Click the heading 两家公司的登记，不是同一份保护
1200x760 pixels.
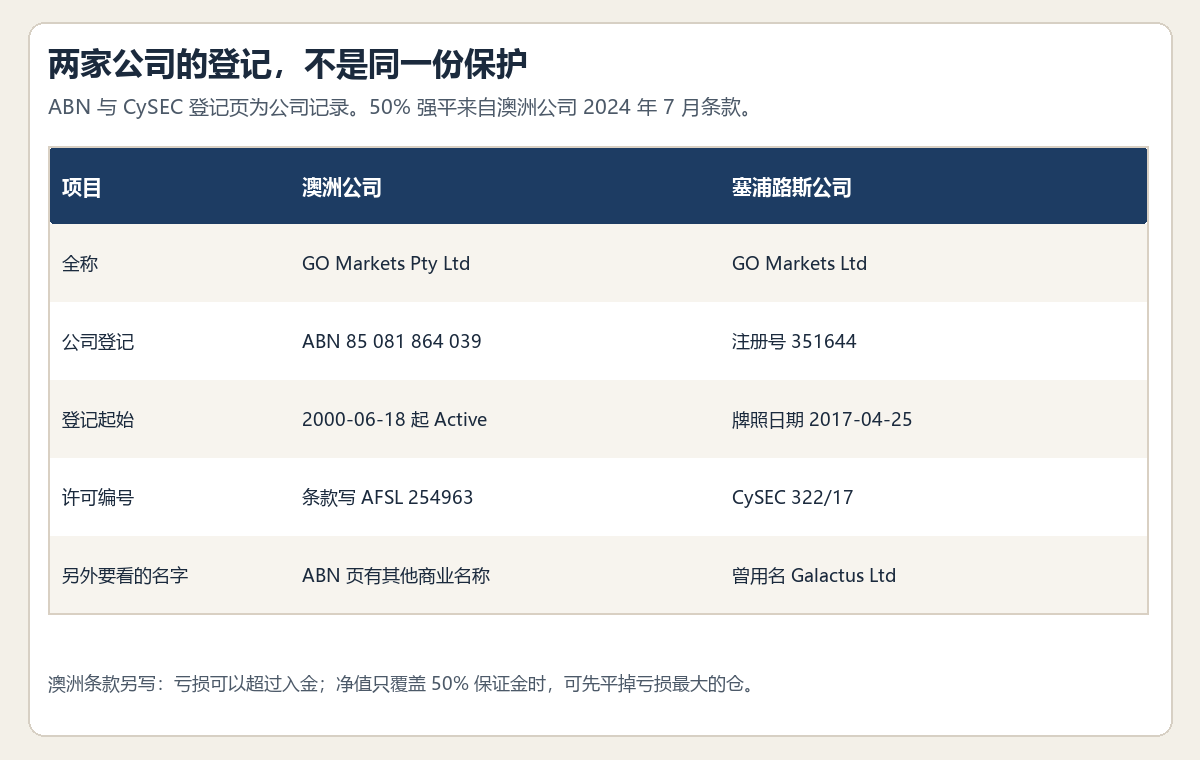click(287, 64)
